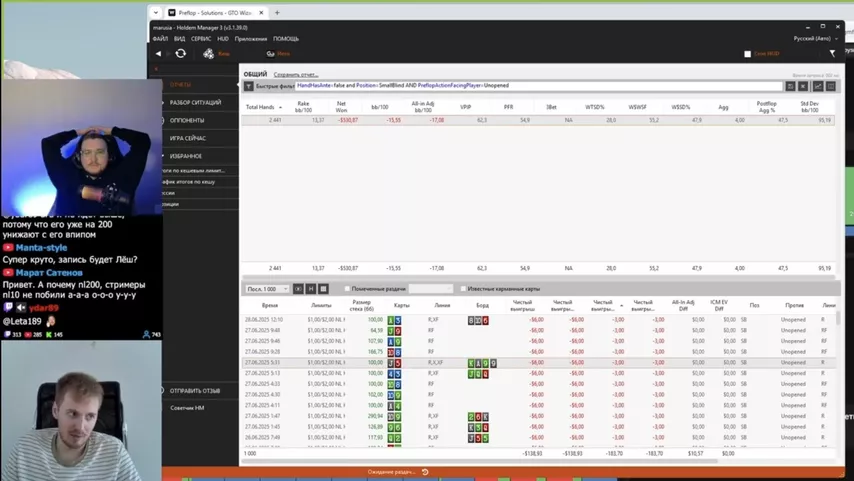Open the ФАЙЛ menu
The height and width of the screenshot is (481, 854).
[x=160, y=39]
